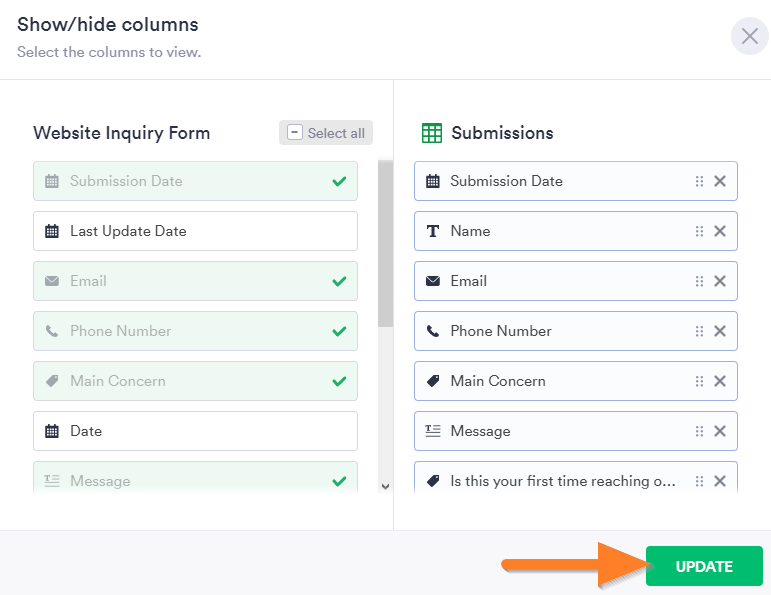Remove Submission Date column with X icon
The image size is (771, 595).
pos(719,181)
